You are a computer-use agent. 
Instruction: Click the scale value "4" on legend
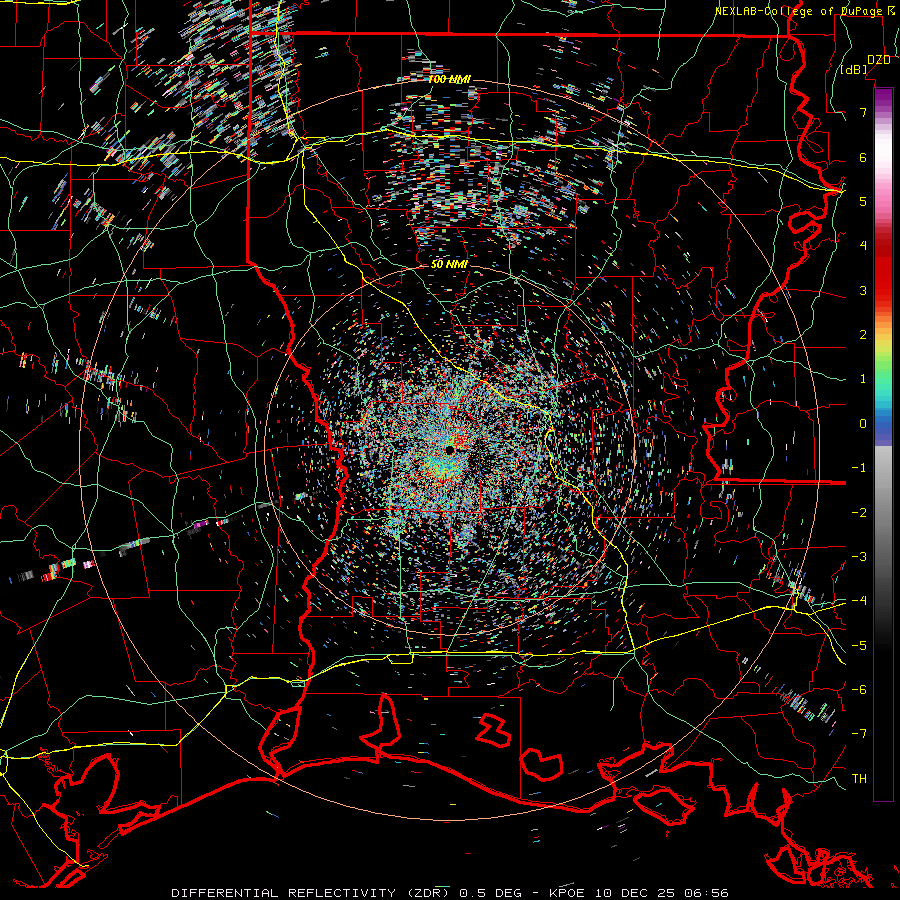pos(863,246)
